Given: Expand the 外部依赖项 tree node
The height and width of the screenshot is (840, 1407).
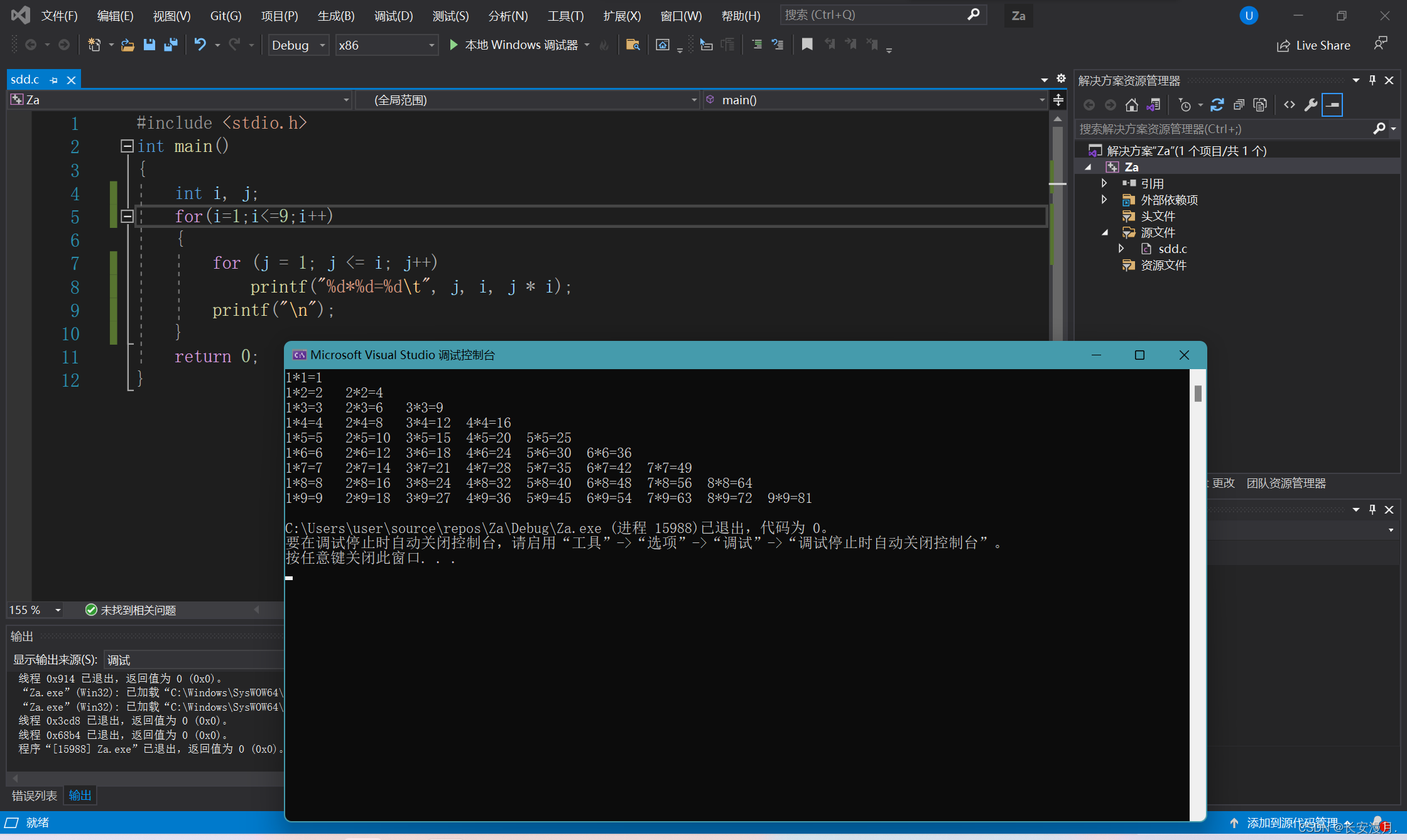Looking at the screenshot, I should coord(1104,200).
